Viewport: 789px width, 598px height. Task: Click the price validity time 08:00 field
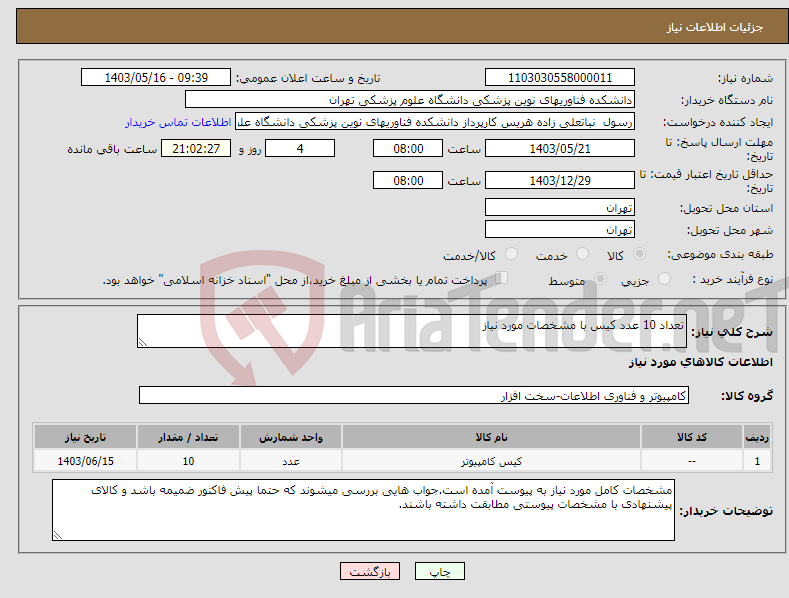(408, 180)
